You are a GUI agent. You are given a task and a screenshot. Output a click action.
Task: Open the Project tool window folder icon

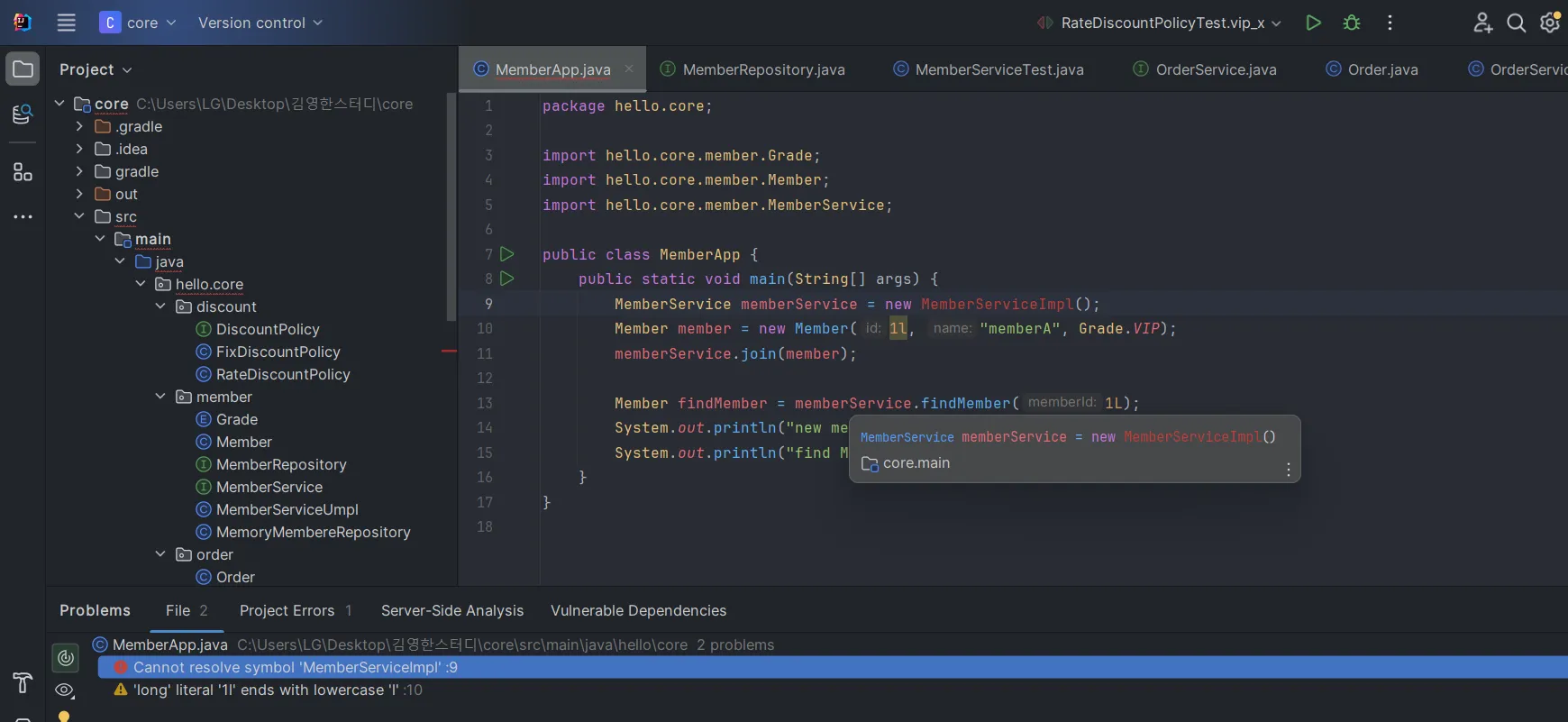(23, 69)
